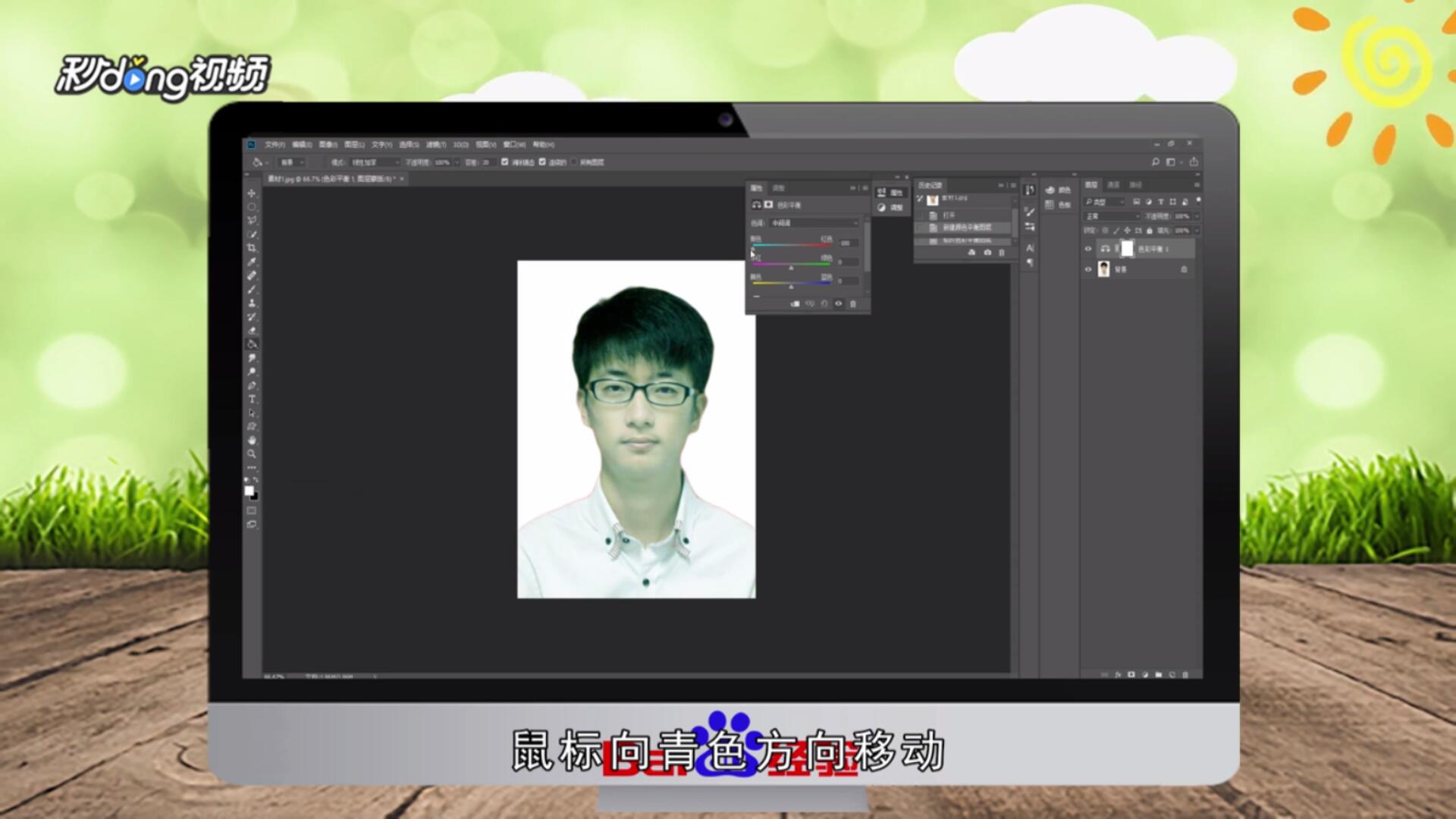
Task: Select the Clone Stamp tool
Action: point(252,303)
